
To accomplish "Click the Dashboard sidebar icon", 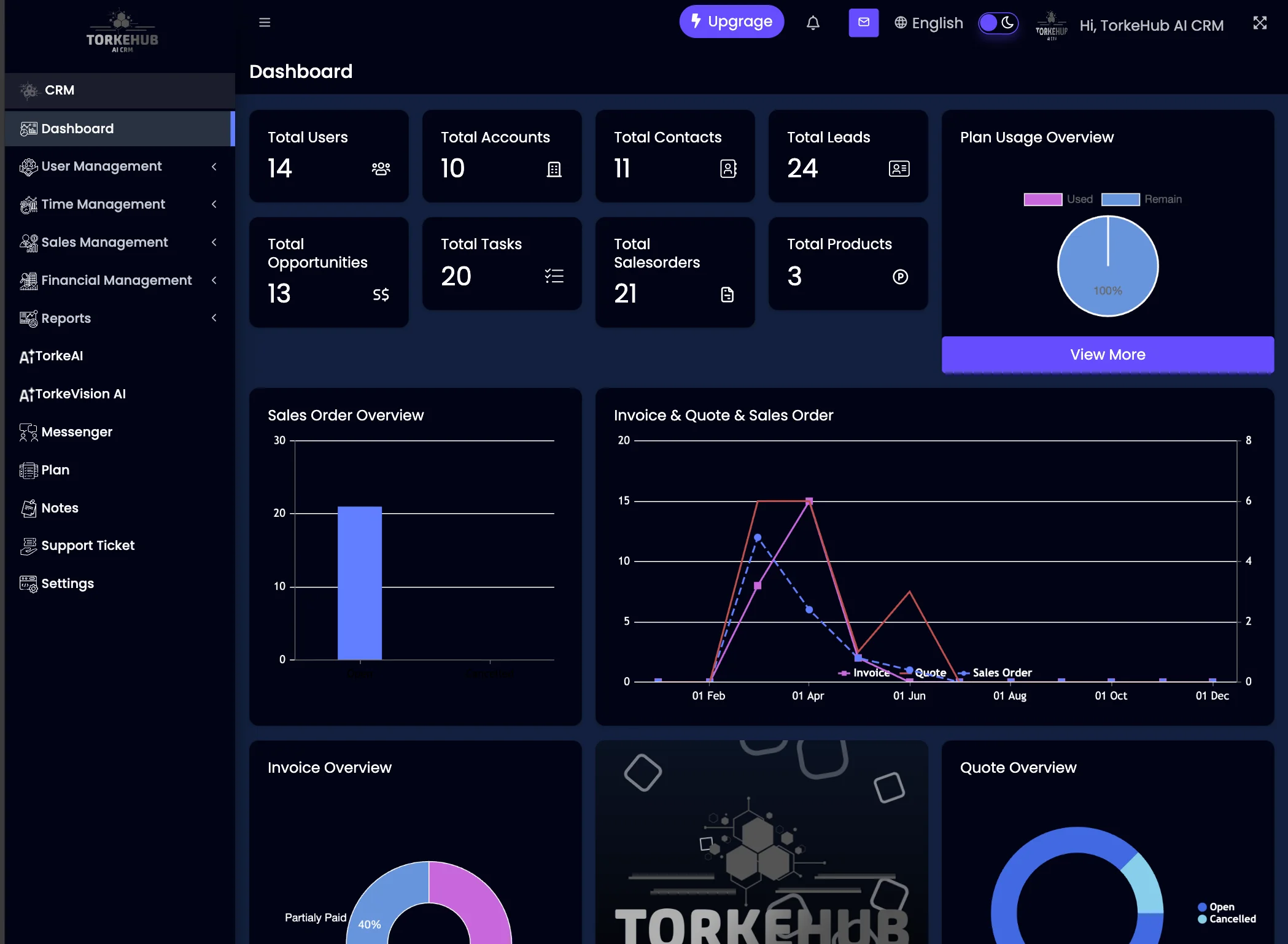I will (x=28, y=129).
